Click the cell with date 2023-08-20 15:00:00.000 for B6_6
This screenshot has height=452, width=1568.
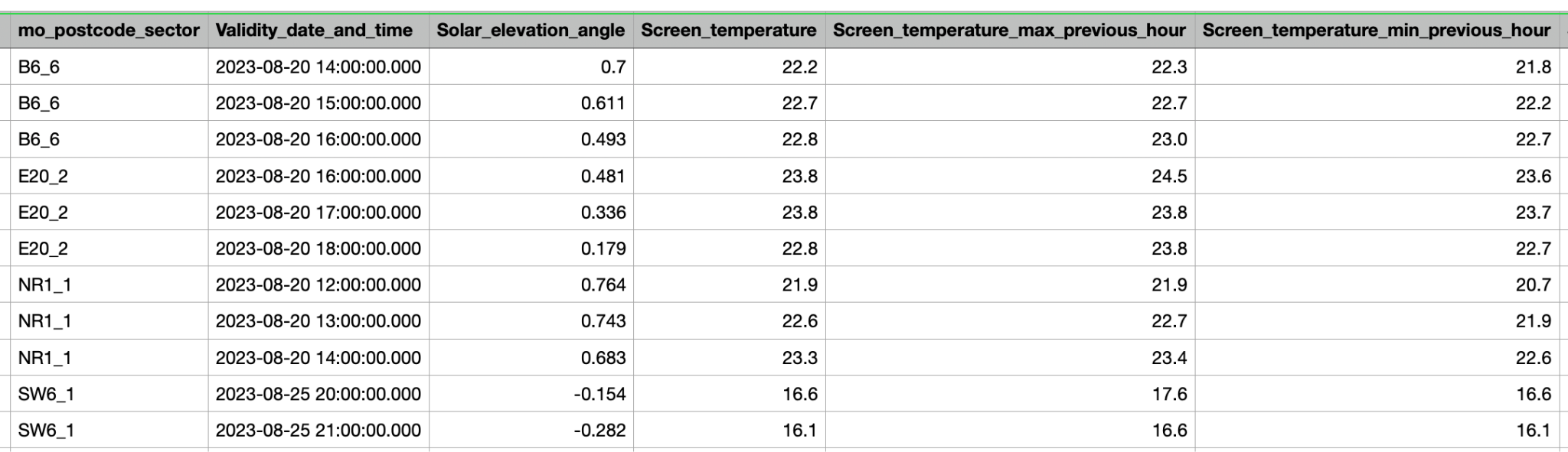[x=318, y=103]
